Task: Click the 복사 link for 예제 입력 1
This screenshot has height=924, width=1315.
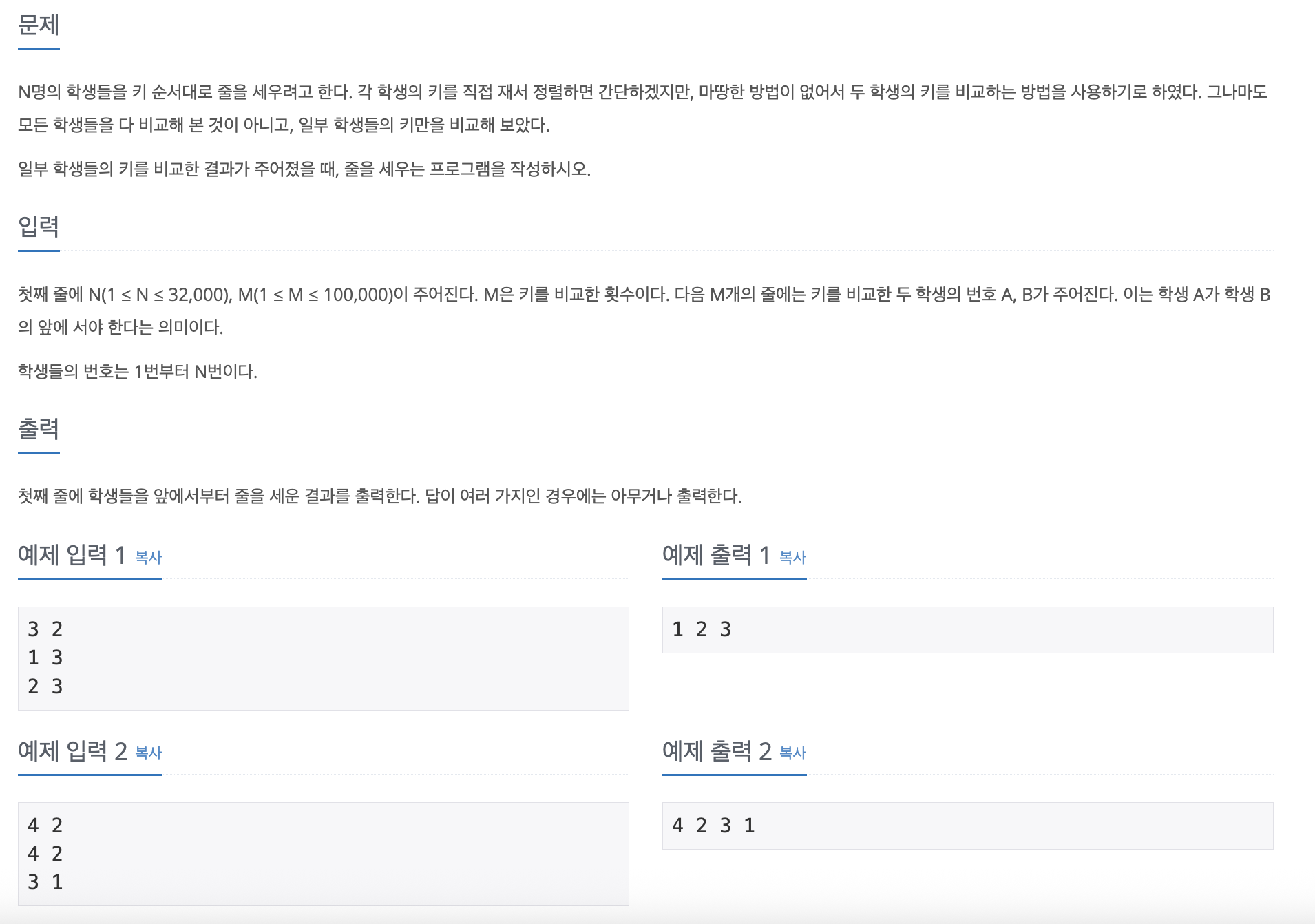Action: coord(148,558)
